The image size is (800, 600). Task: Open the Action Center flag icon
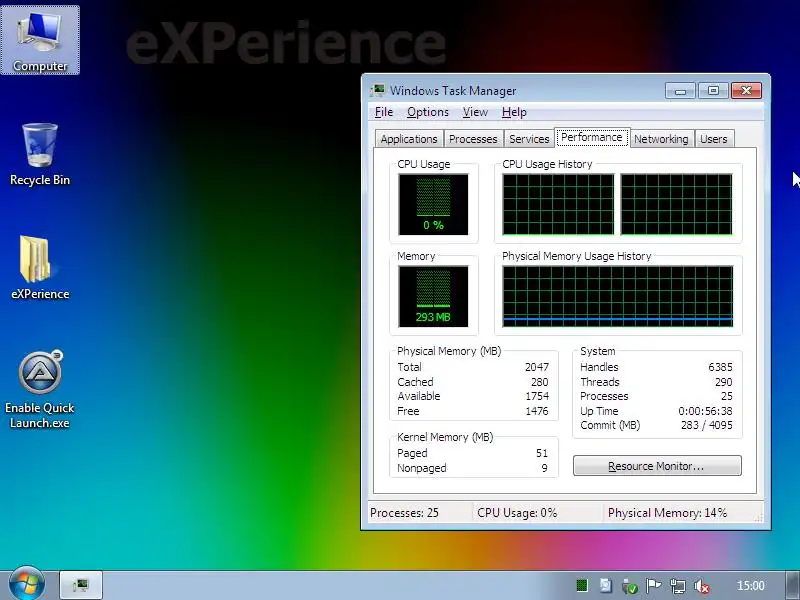(x=653, y=586)
